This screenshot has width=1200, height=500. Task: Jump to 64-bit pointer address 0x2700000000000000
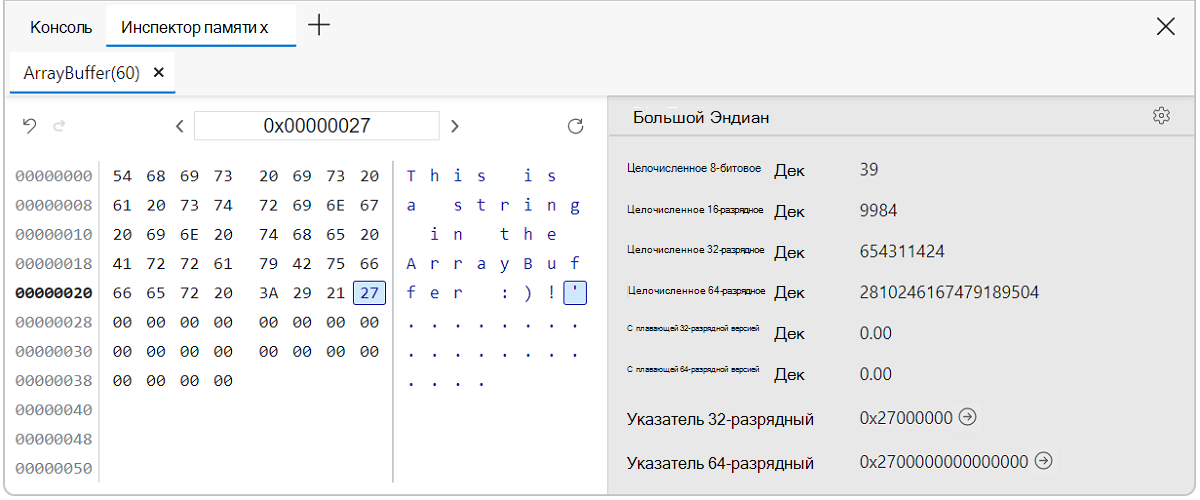coord(1044,461)
